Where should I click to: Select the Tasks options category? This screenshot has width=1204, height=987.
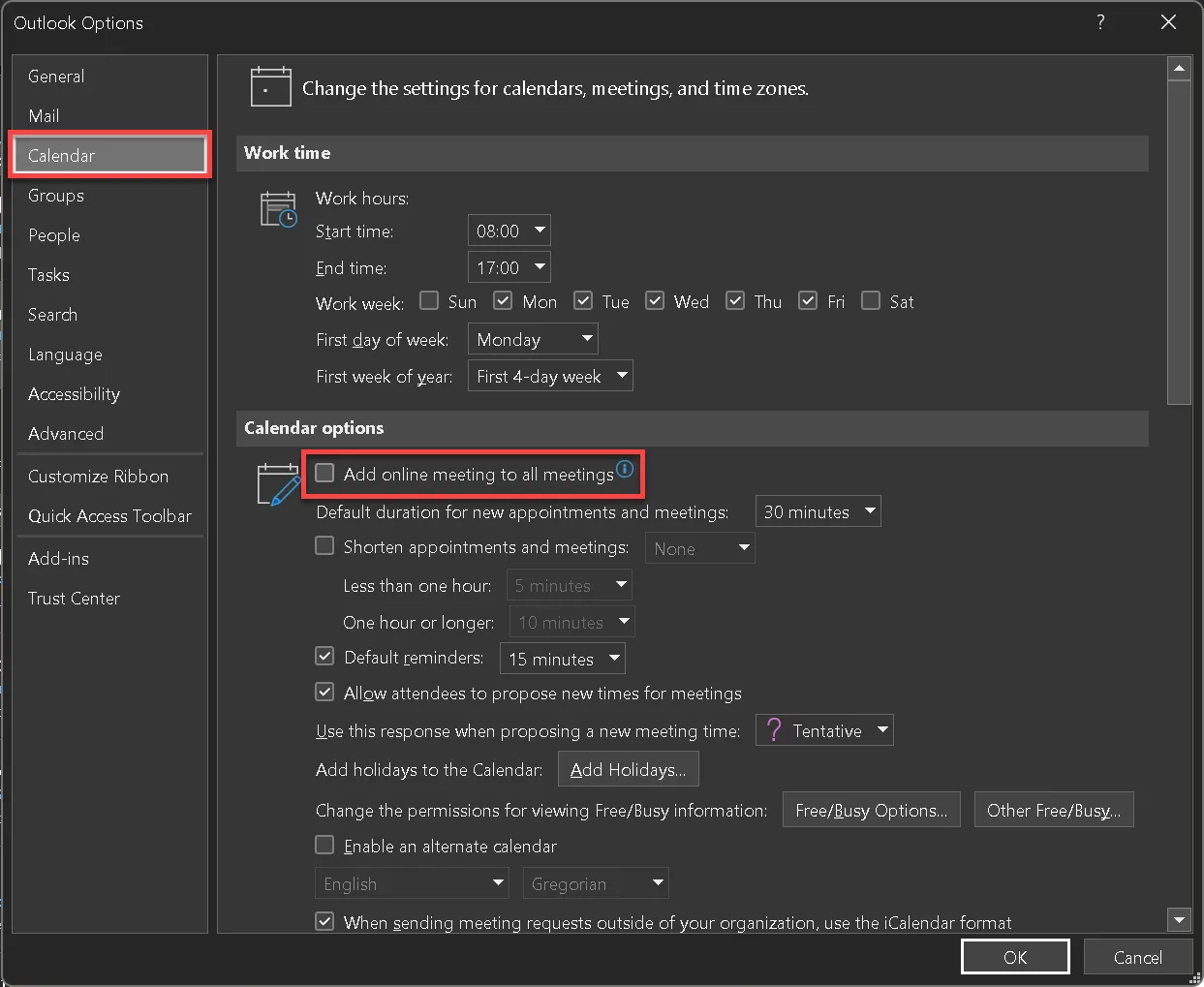click(x=109, y=274)
